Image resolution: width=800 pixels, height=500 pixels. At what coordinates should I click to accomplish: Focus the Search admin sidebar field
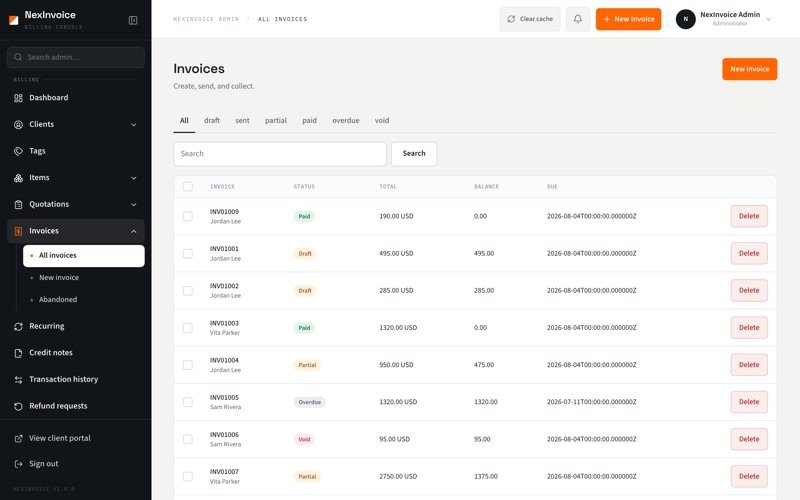(76, 57)
